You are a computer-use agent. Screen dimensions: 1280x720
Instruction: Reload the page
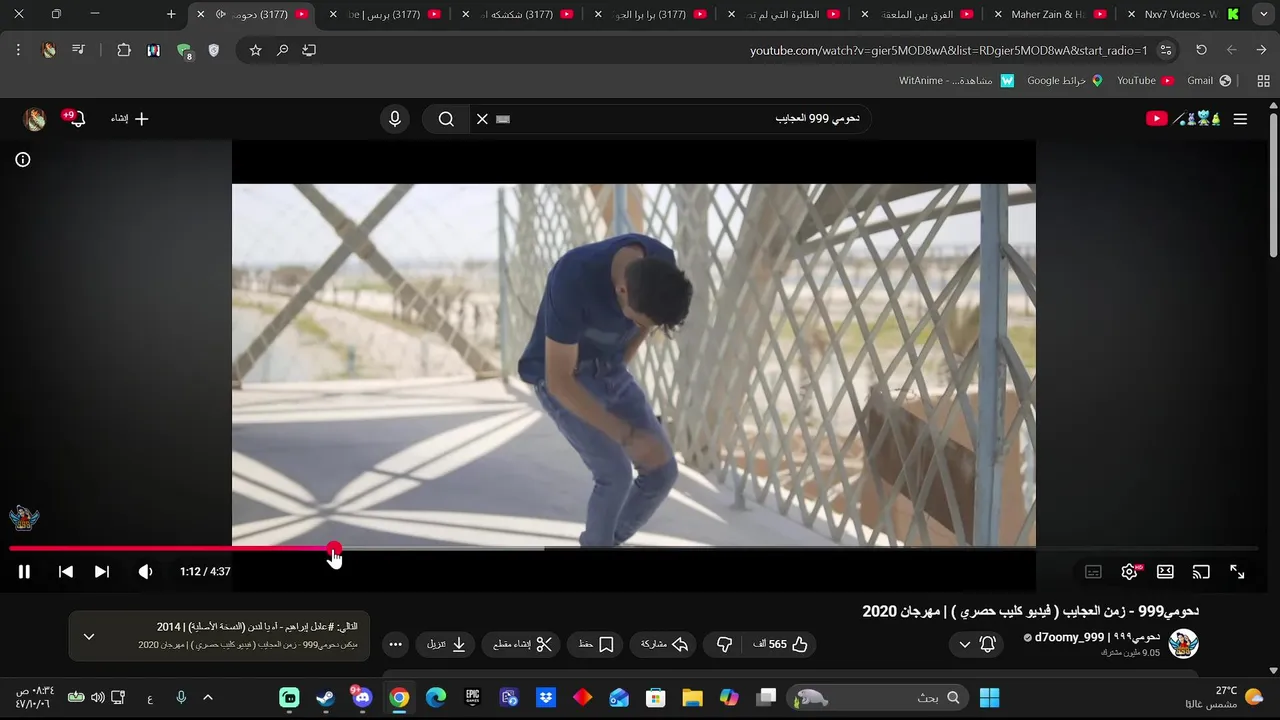(x=1201, y=50)
